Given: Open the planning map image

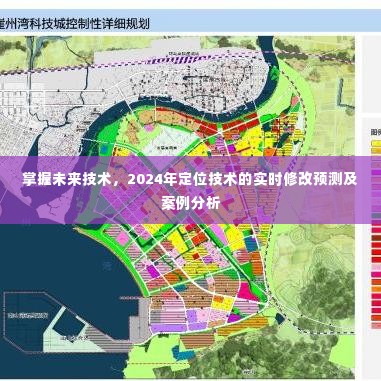Looking at the screenshot, I should tap(177, 207).
